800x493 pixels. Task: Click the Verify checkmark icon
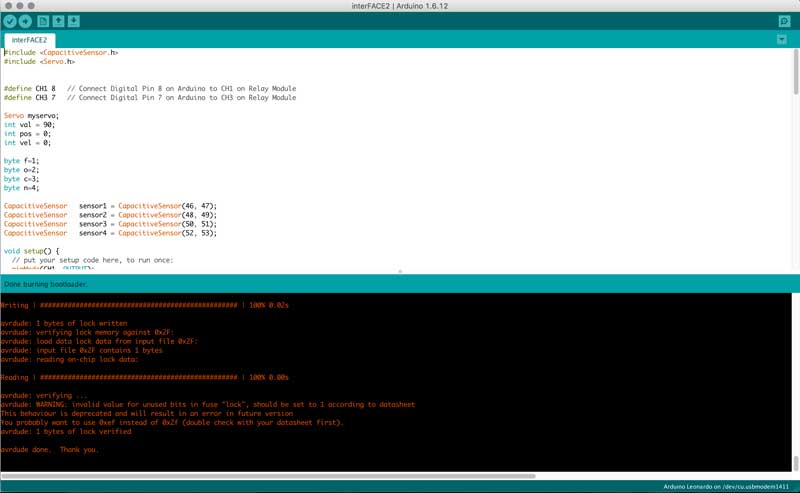pyautogui.click(x=10, y=21)
